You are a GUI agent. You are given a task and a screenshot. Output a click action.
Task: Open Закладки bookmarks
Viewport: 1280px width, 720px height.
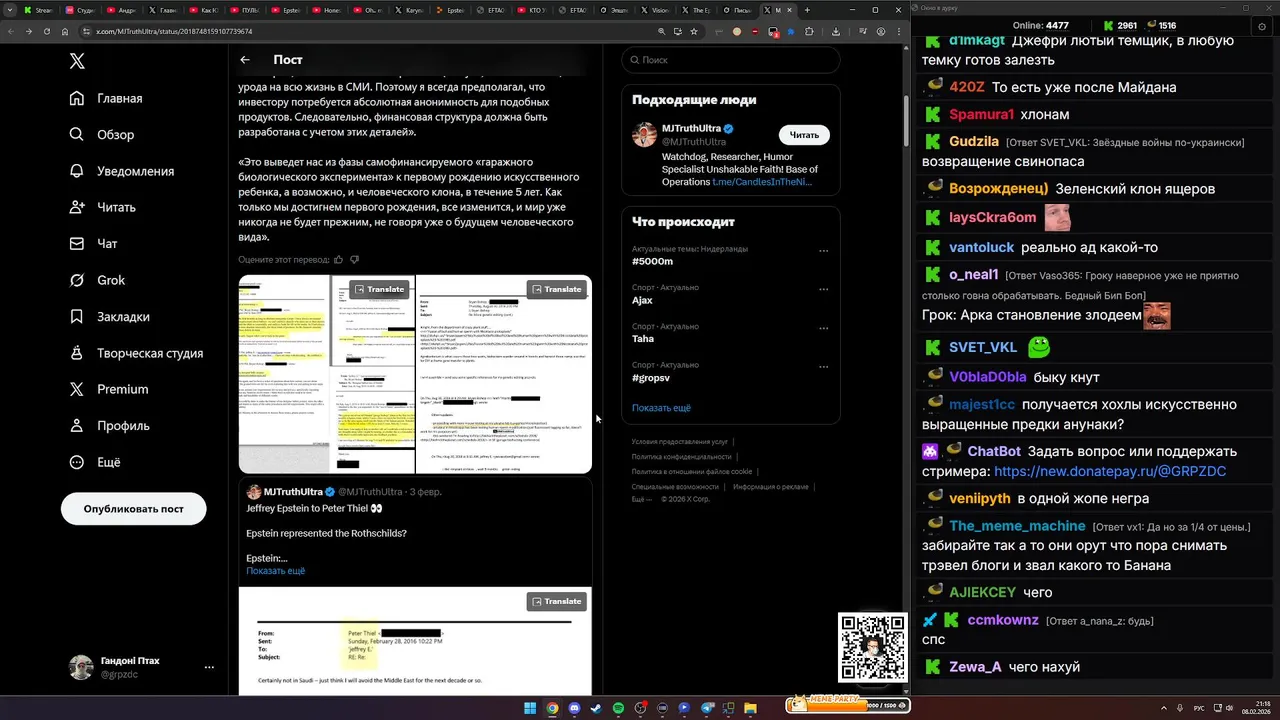point(110,316)
